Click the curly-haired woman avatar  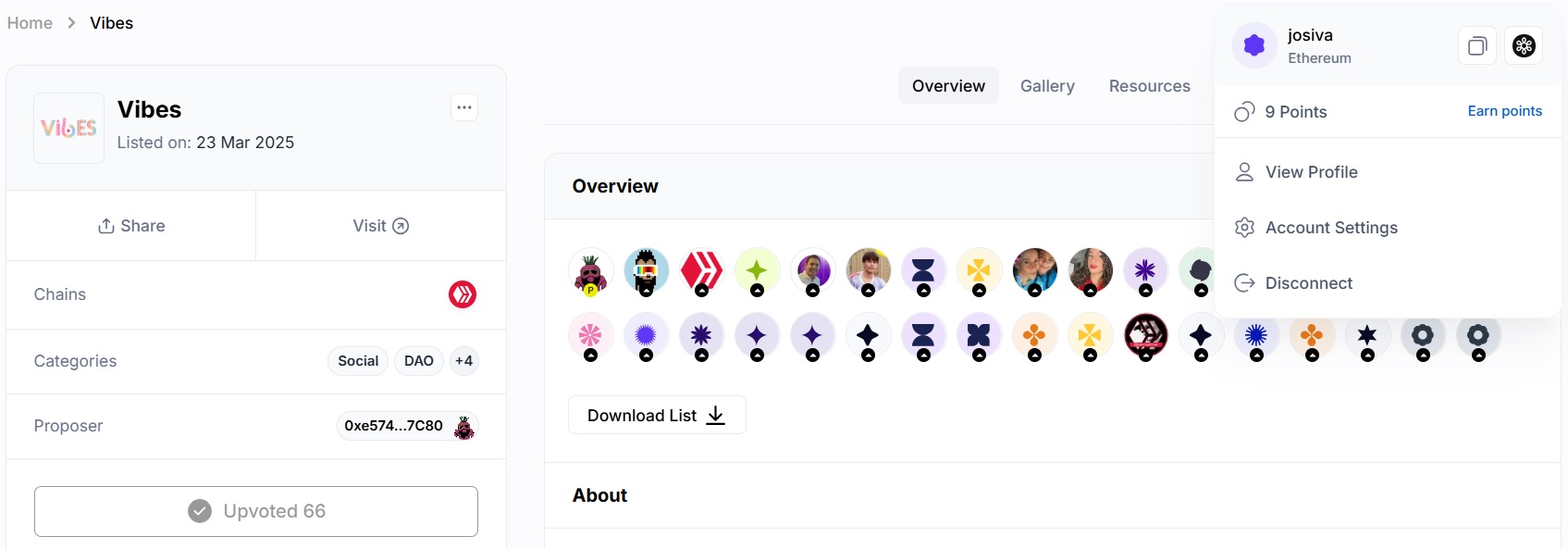tap(1090, 271)
